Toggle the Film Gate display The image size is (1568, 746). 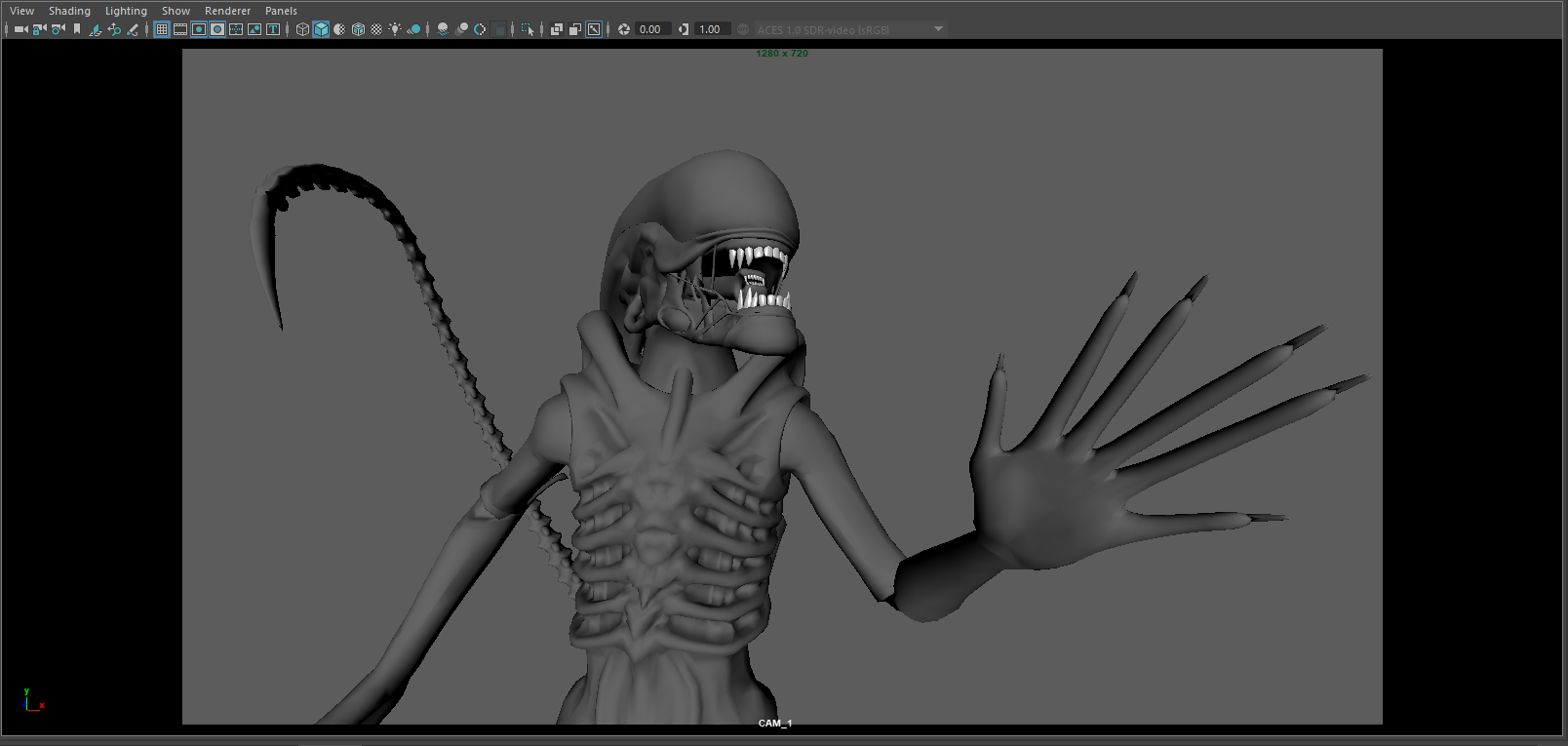pos(180,29)
